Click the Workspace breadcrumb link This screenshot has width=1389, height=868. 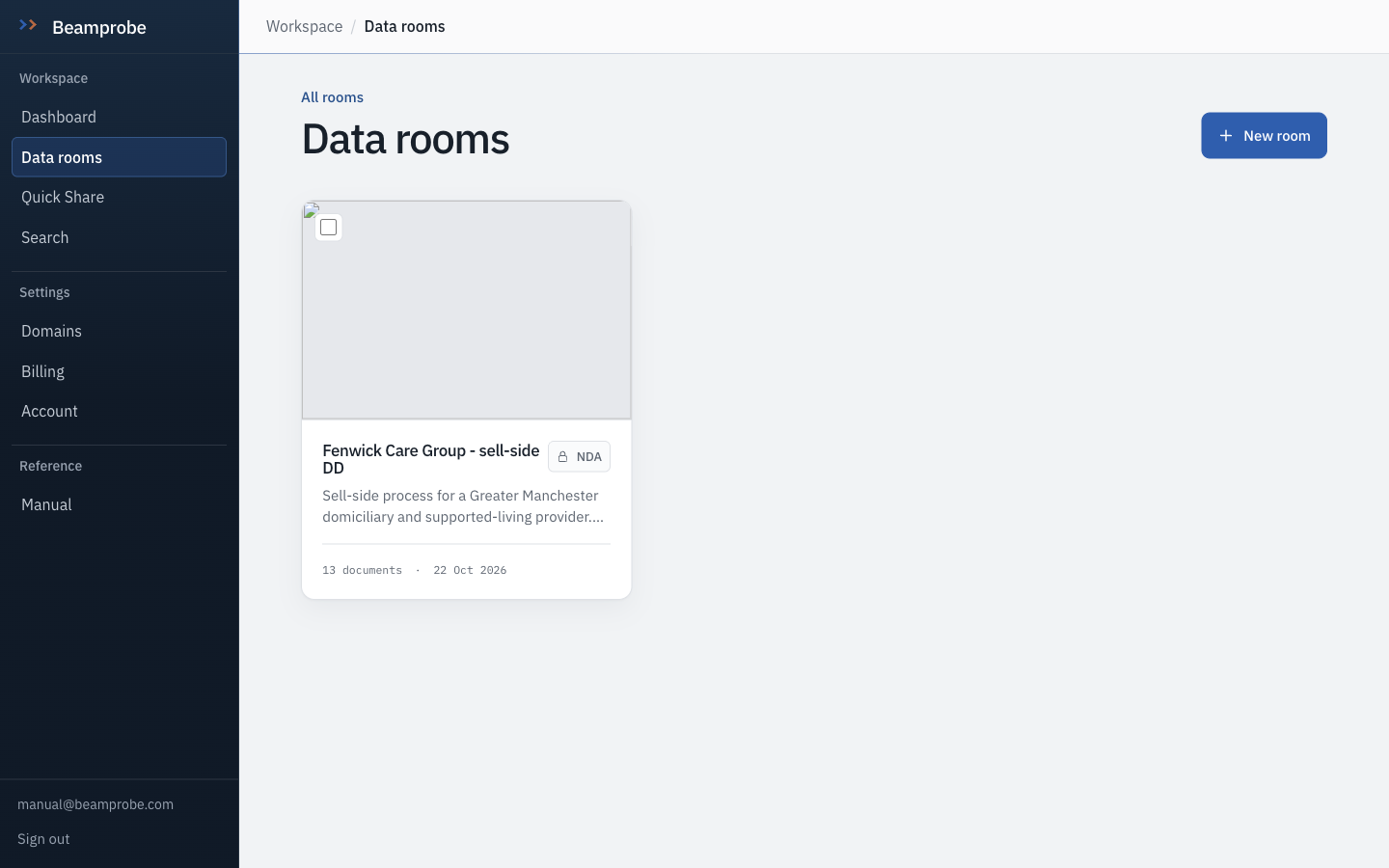tap(304, 26)
